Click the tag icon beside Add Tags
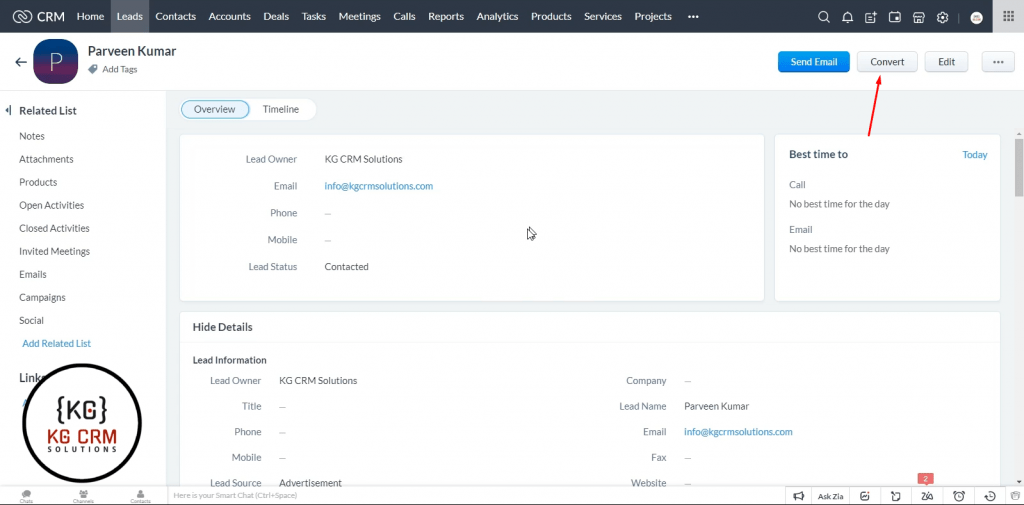Image resolution: width=1024 pixels, height=505 pixels. pos(93,69)
